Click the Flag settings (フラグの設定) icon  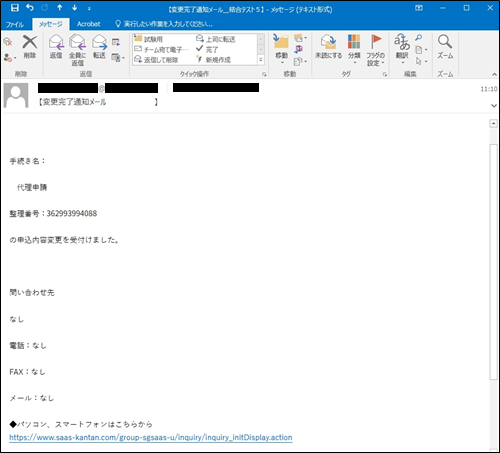376,42
